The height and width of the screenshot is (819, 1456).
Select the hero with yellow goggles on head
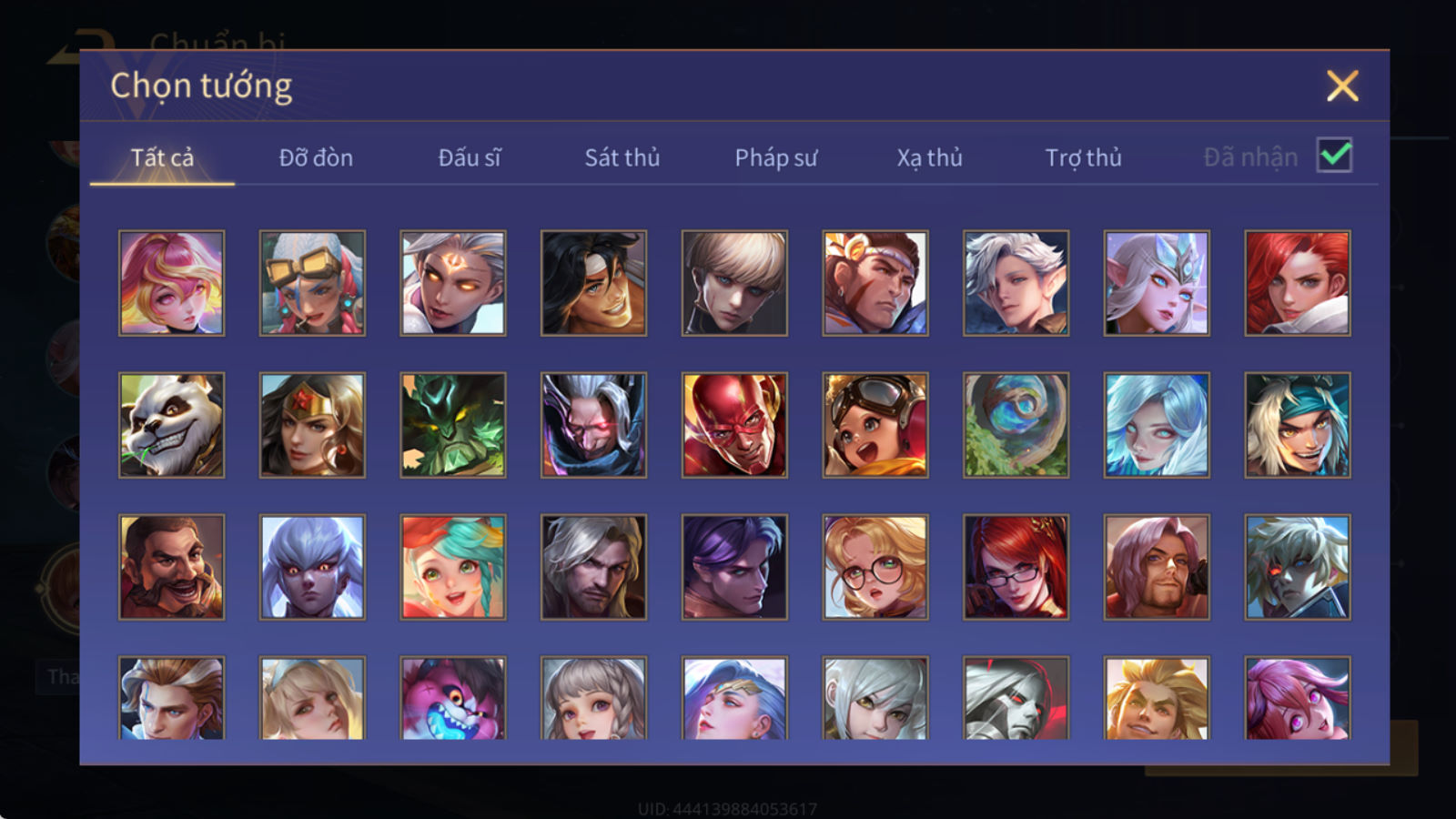coord(312,283)
